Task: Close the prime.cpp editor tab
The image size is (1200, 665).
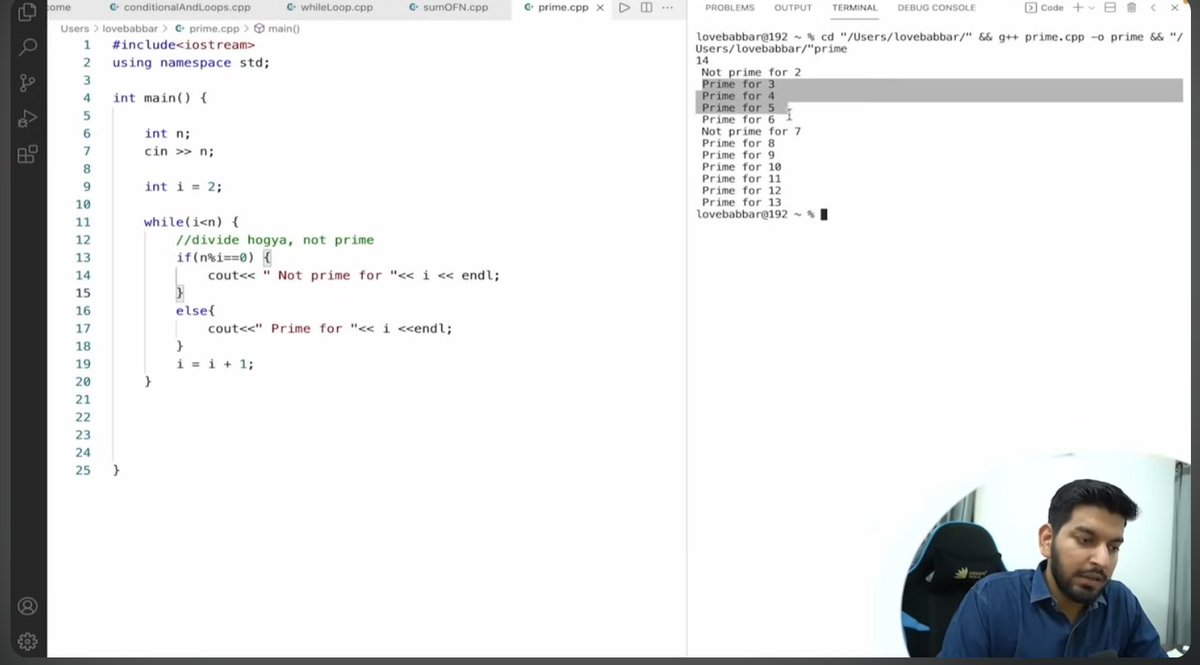Action: click(598, 8)
